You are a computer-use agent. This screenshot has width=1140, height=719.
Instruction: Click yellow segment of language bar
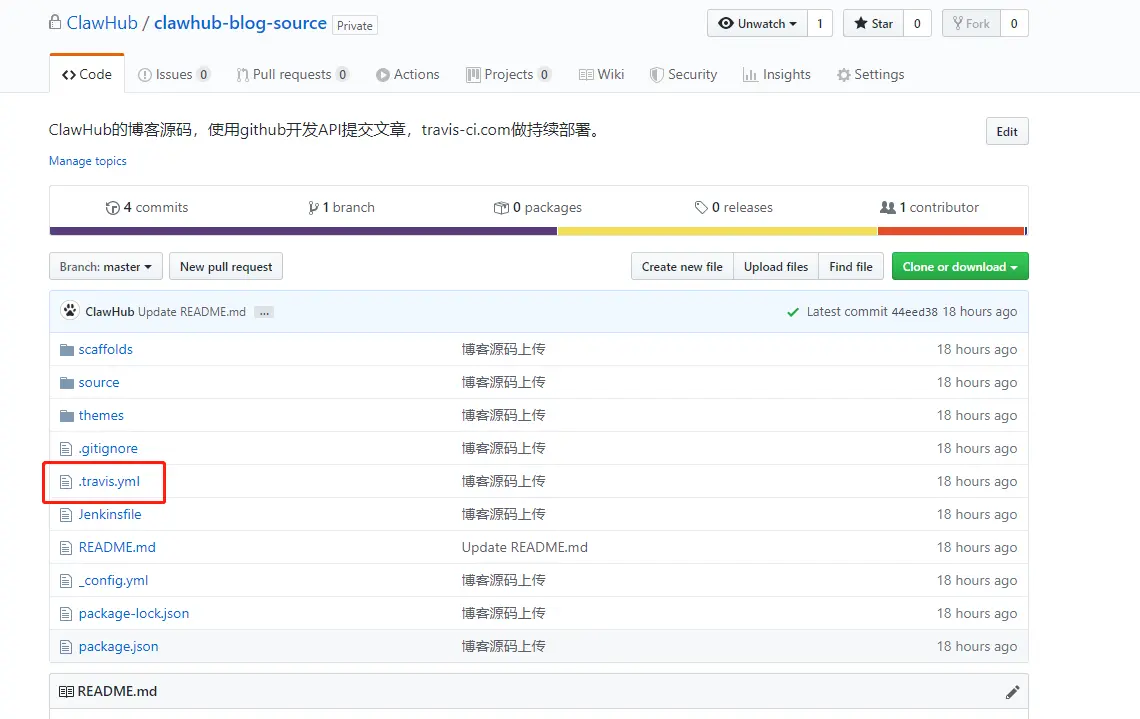click(x=718, y=231)
